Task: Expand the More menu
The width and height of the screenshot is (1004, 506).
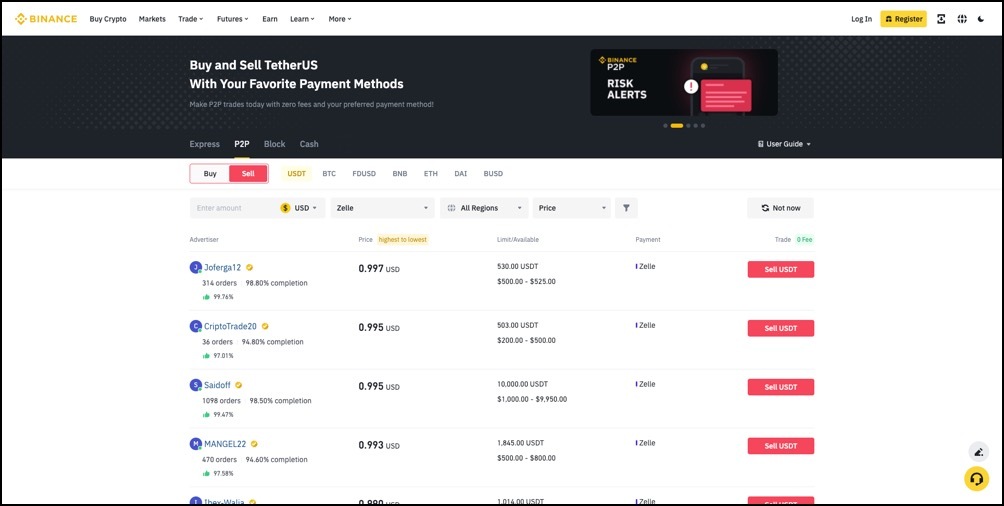Action: [340, 19]
